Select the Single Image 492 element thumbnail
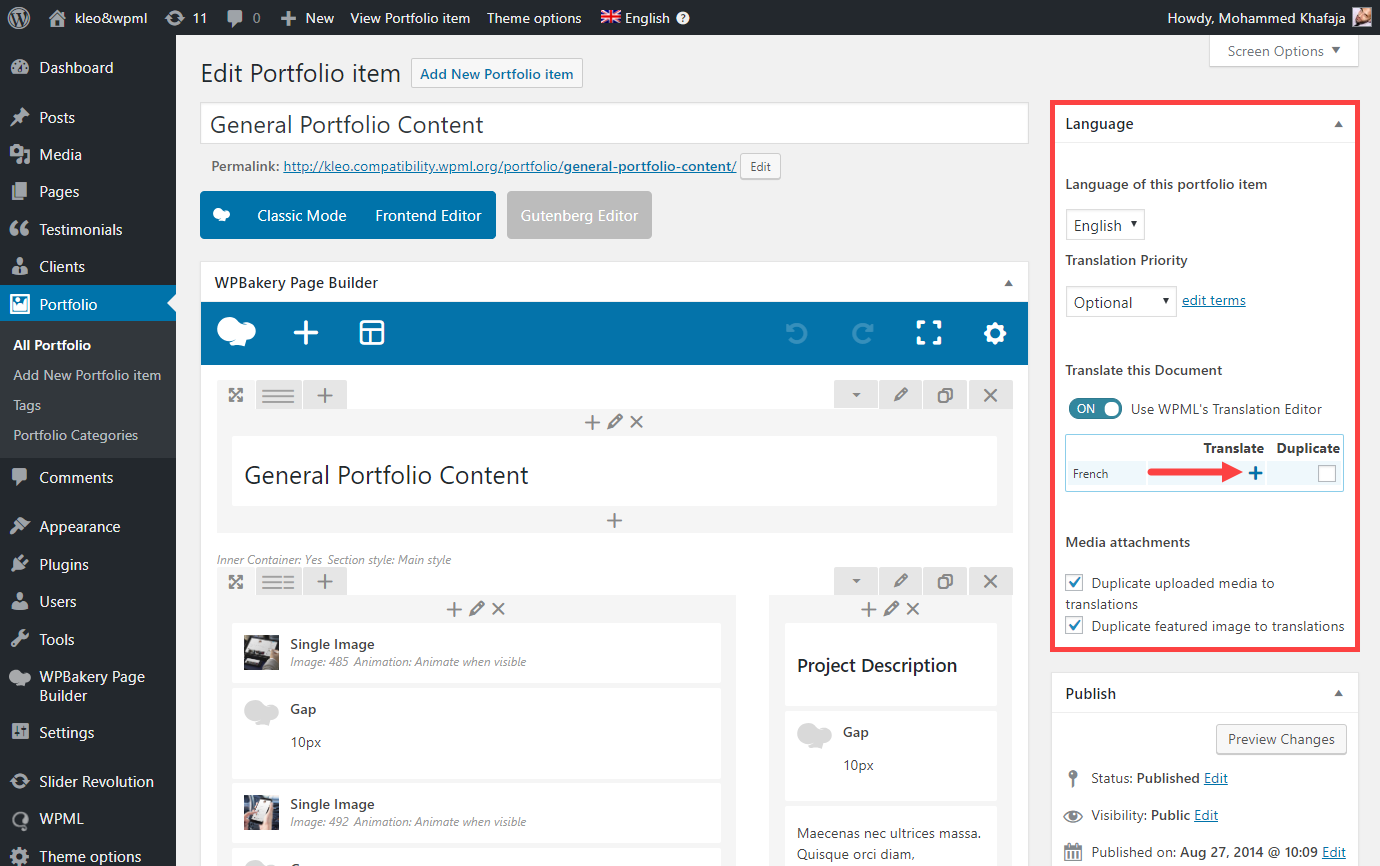This screenshot has height=866, width=1380. (x=261, y=812)
